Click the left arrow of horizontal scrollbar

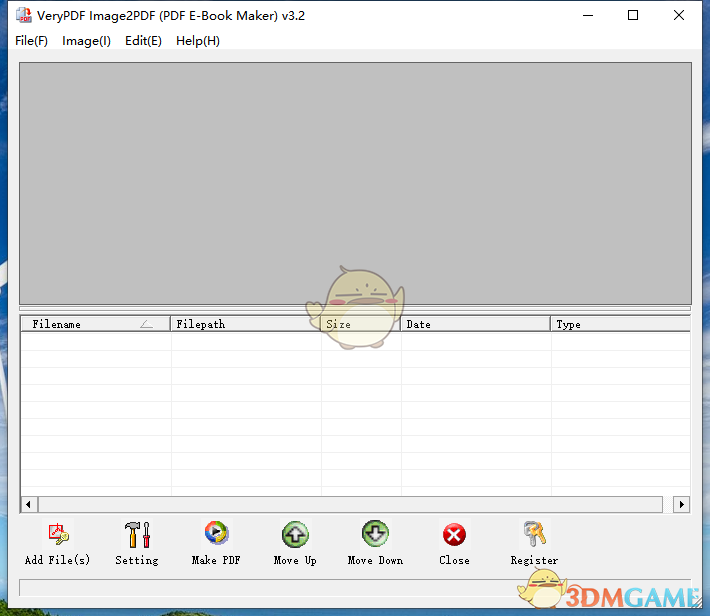29,504
